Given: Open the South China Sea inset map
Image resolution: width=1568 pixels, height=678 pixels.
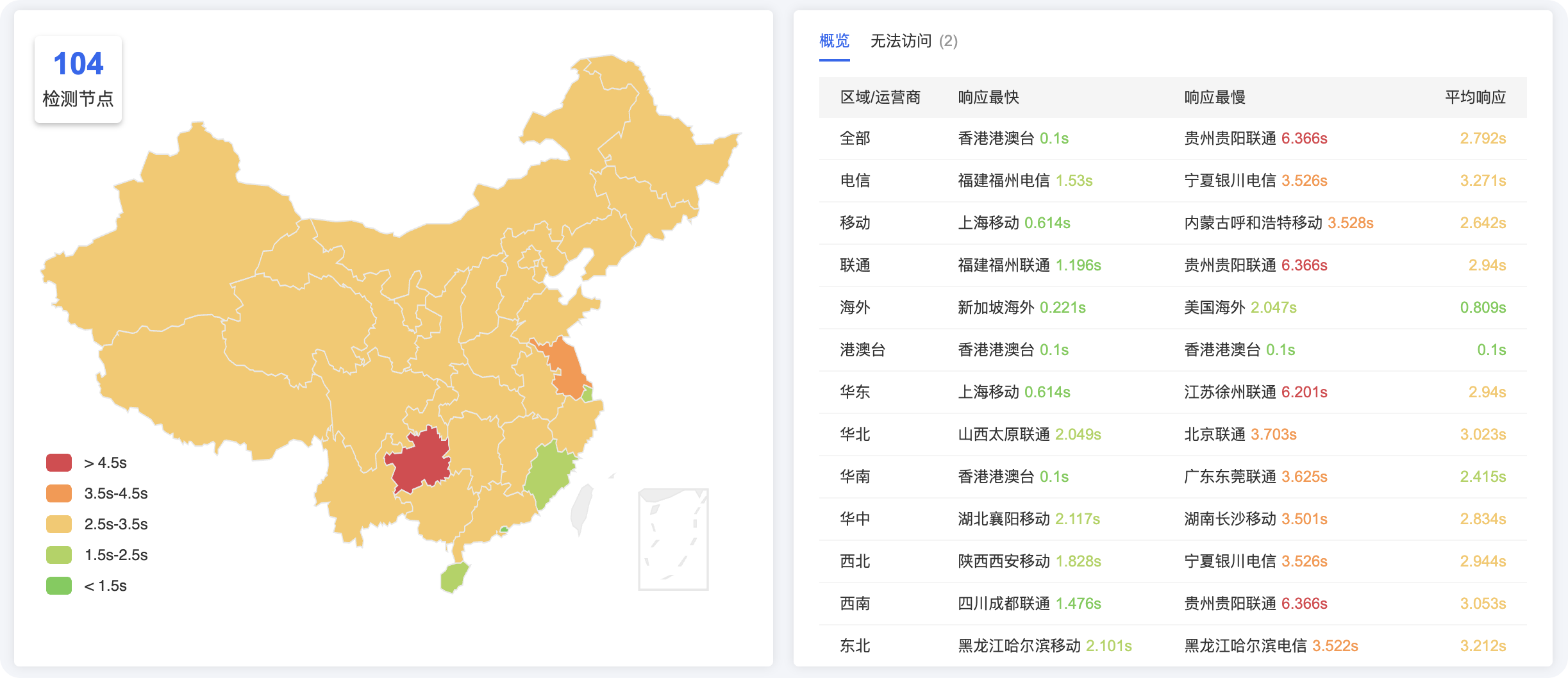Looking at the screenshot, I should 673,539.
